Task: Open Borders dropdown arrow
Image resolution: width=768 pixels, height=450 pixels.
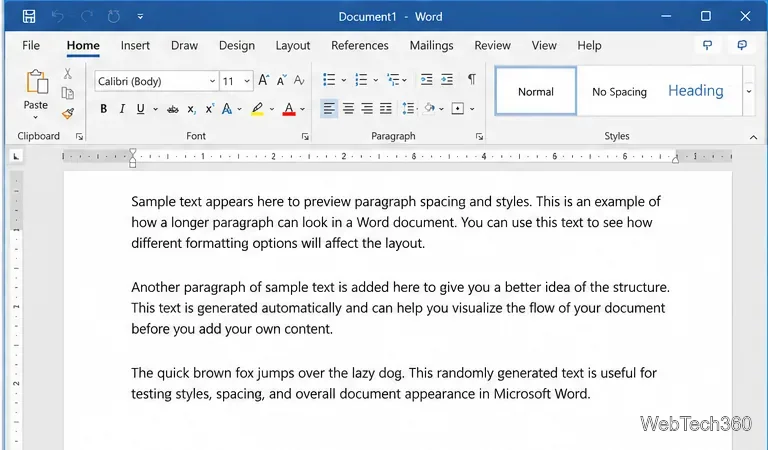Action: click(472, 109)
